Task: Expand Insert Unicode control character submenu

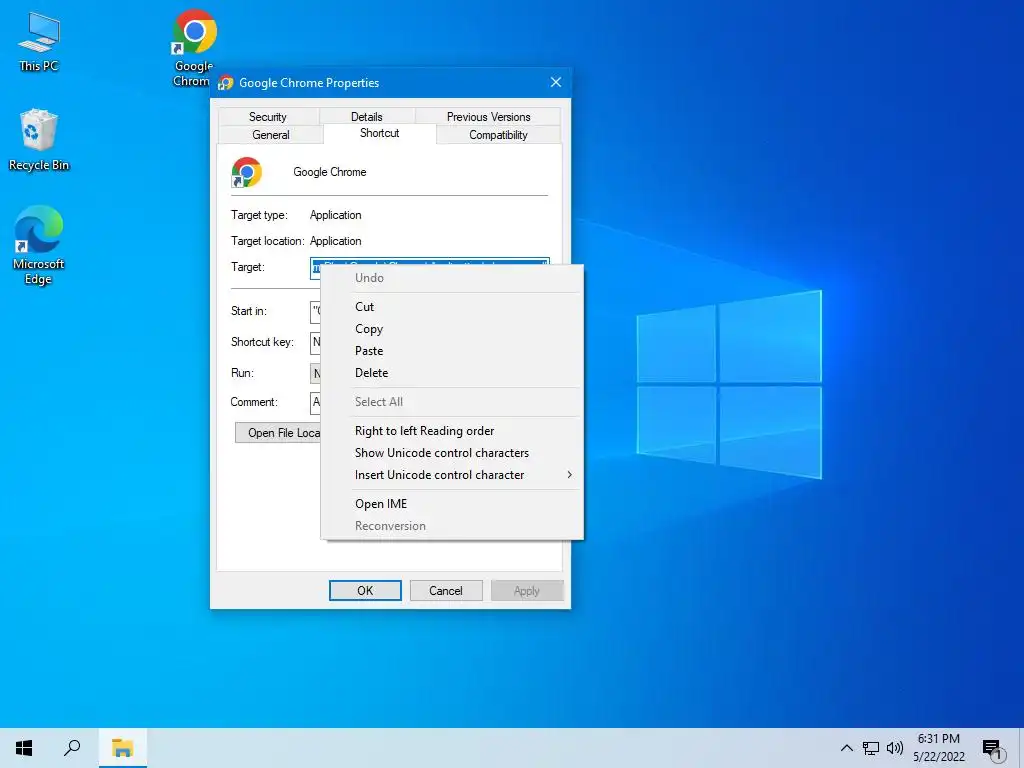Action: coord(452,475)
